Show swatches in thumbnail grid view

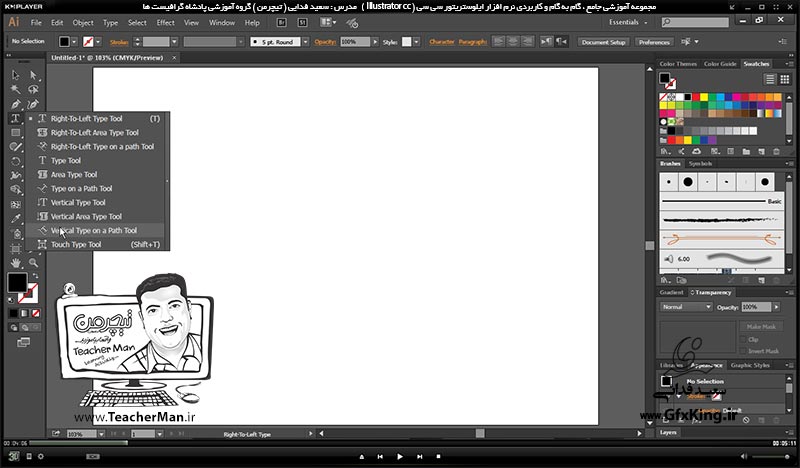coord(785,79)
